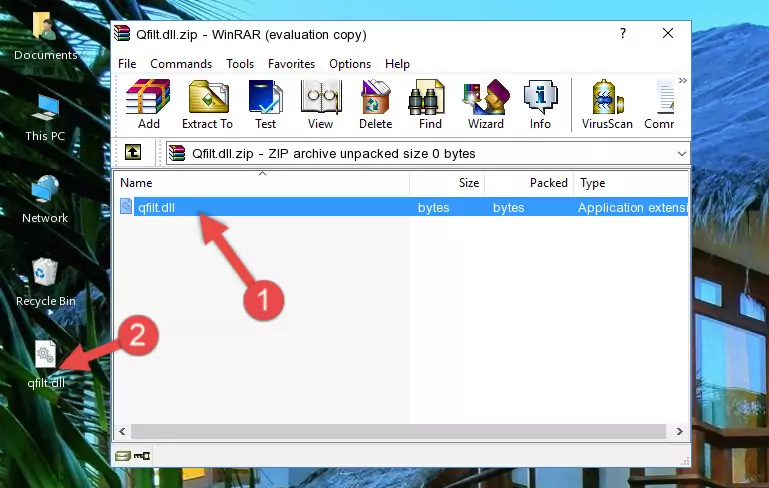Click the archive icon in address bar
Viewport: 769px width, 488px height.
177,153
